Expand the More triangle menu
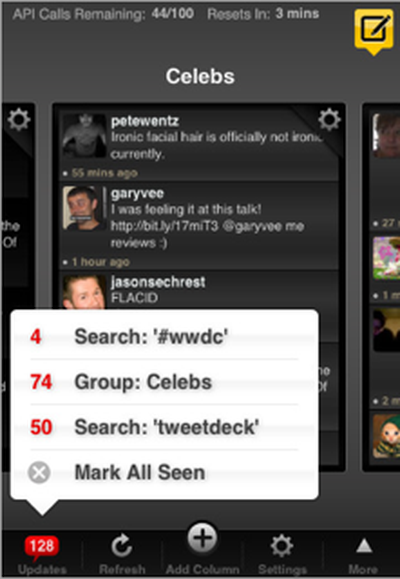This screenshot has width=400, height=579. point(364,546)
